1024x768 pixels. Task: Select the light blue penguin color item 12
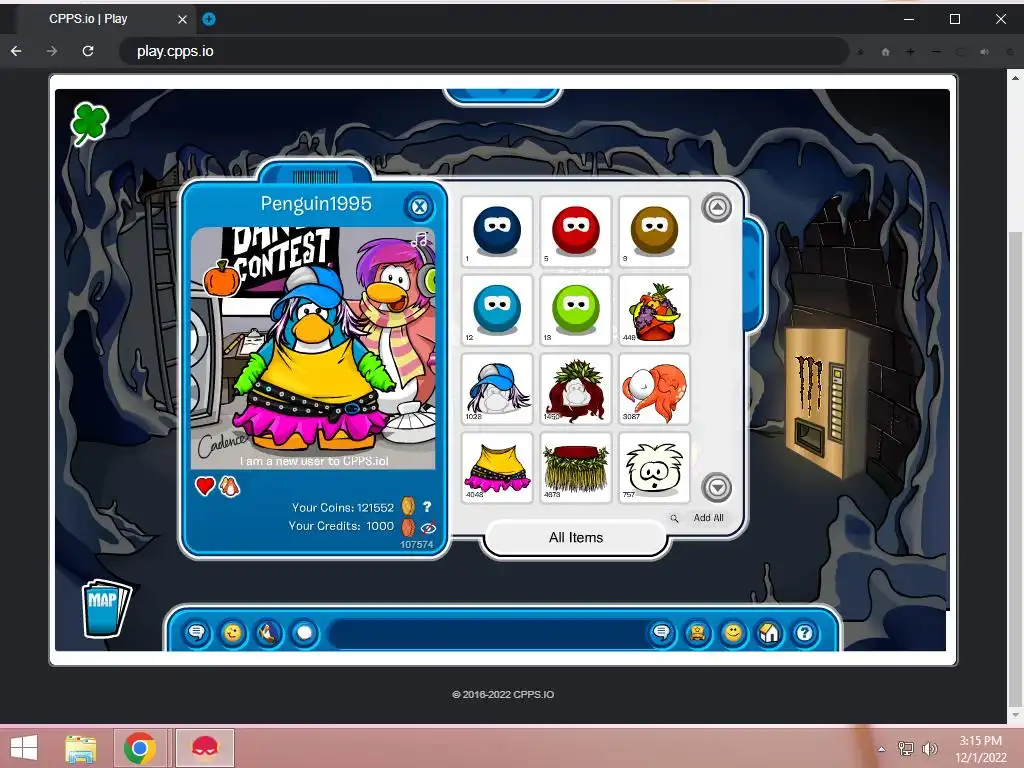(x=497, y=310)
